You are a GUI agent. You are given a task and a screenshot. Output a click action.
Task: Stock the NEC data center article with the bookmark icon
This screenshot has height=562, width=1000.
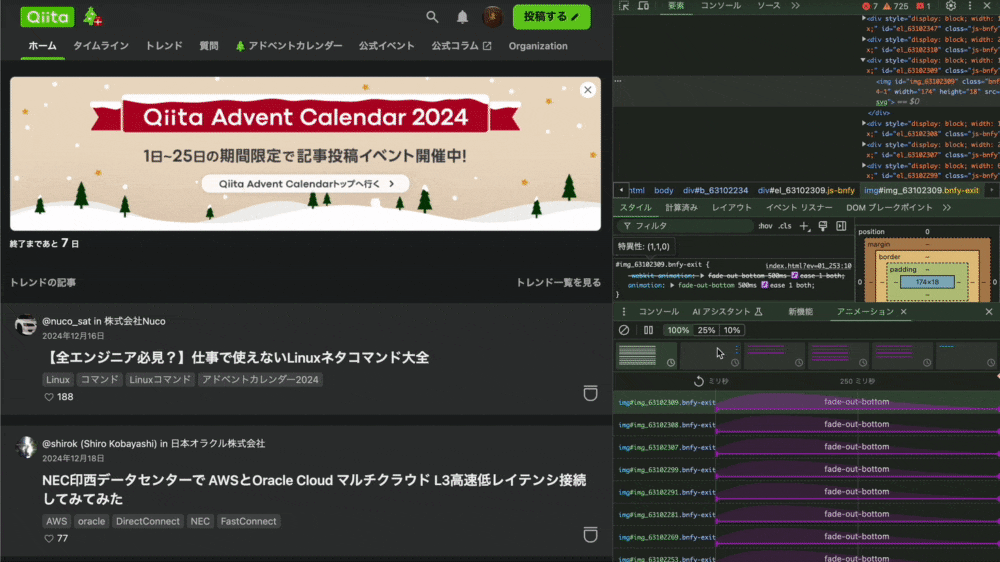point(591,535)
